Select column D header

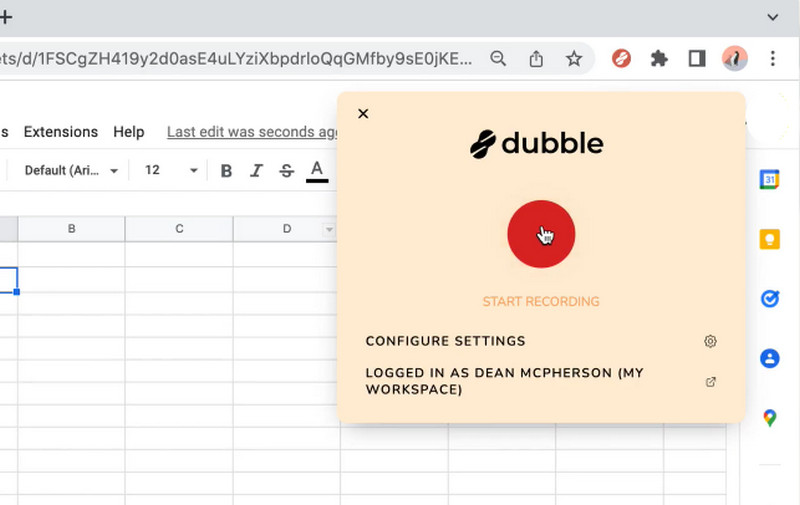tap(287, 229)
